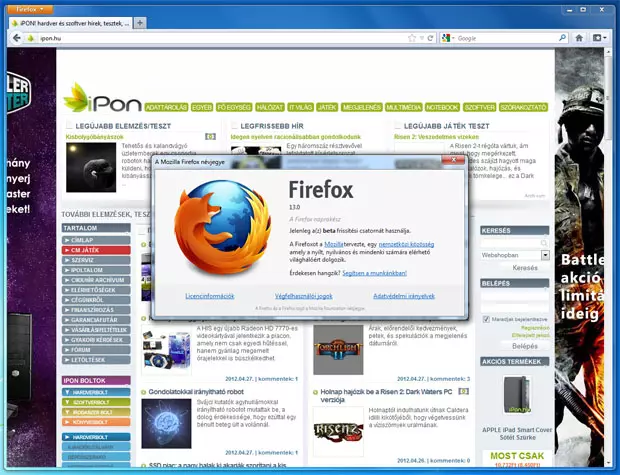
Task: Open FÓRUM in the sidebar
Action: pos(96,350)
